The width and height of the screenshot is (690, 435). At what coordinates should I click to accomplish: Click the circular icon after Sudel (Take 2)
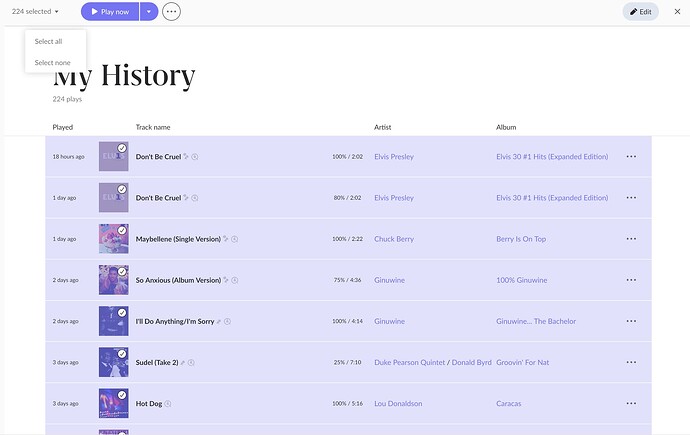(191, 363)
